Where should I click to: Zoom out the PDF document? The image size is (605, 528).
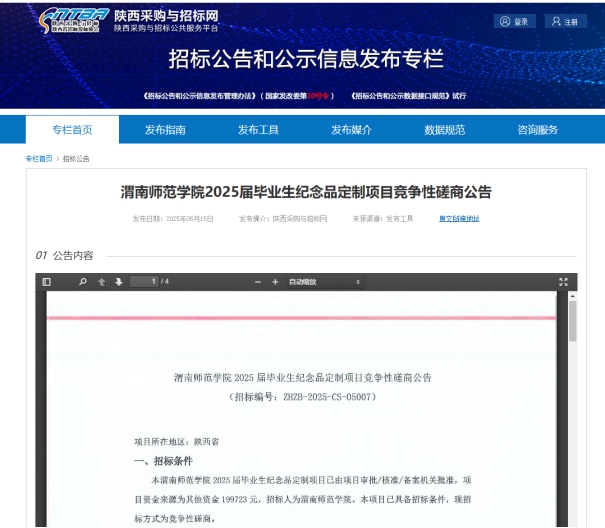258,282
